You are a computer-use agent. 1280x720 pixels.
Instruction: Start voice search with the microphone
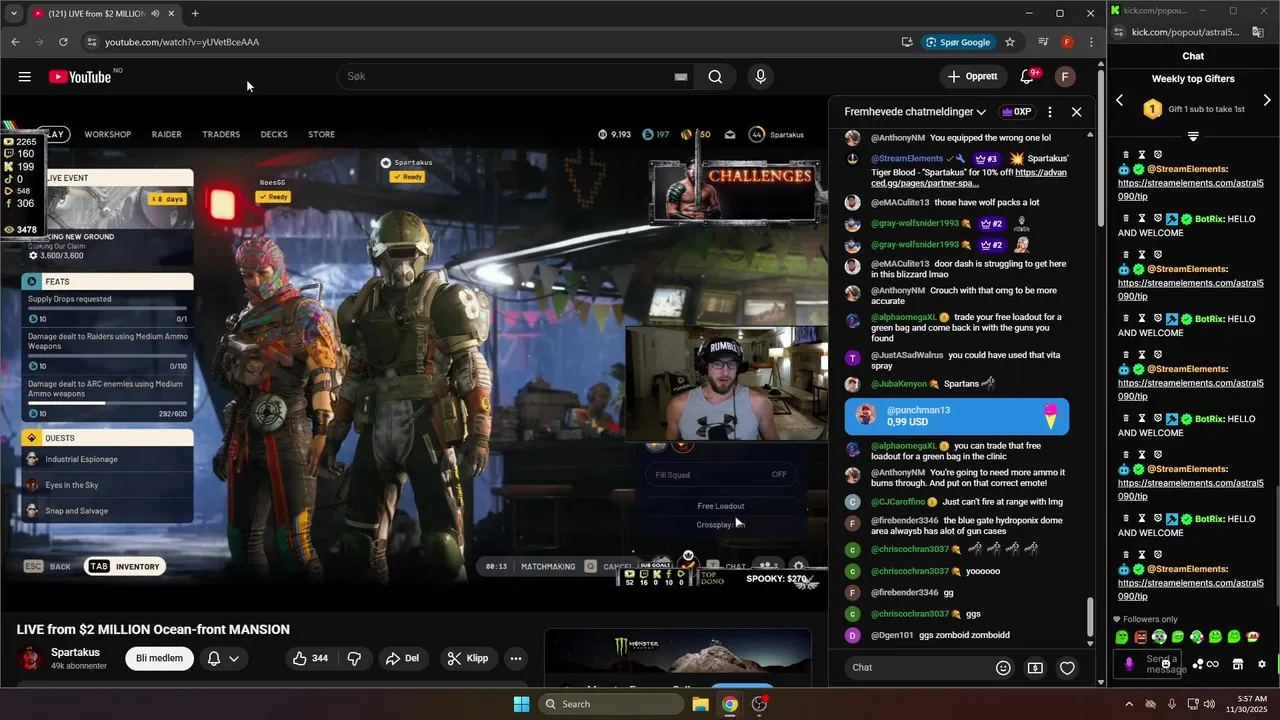(761, 77)
